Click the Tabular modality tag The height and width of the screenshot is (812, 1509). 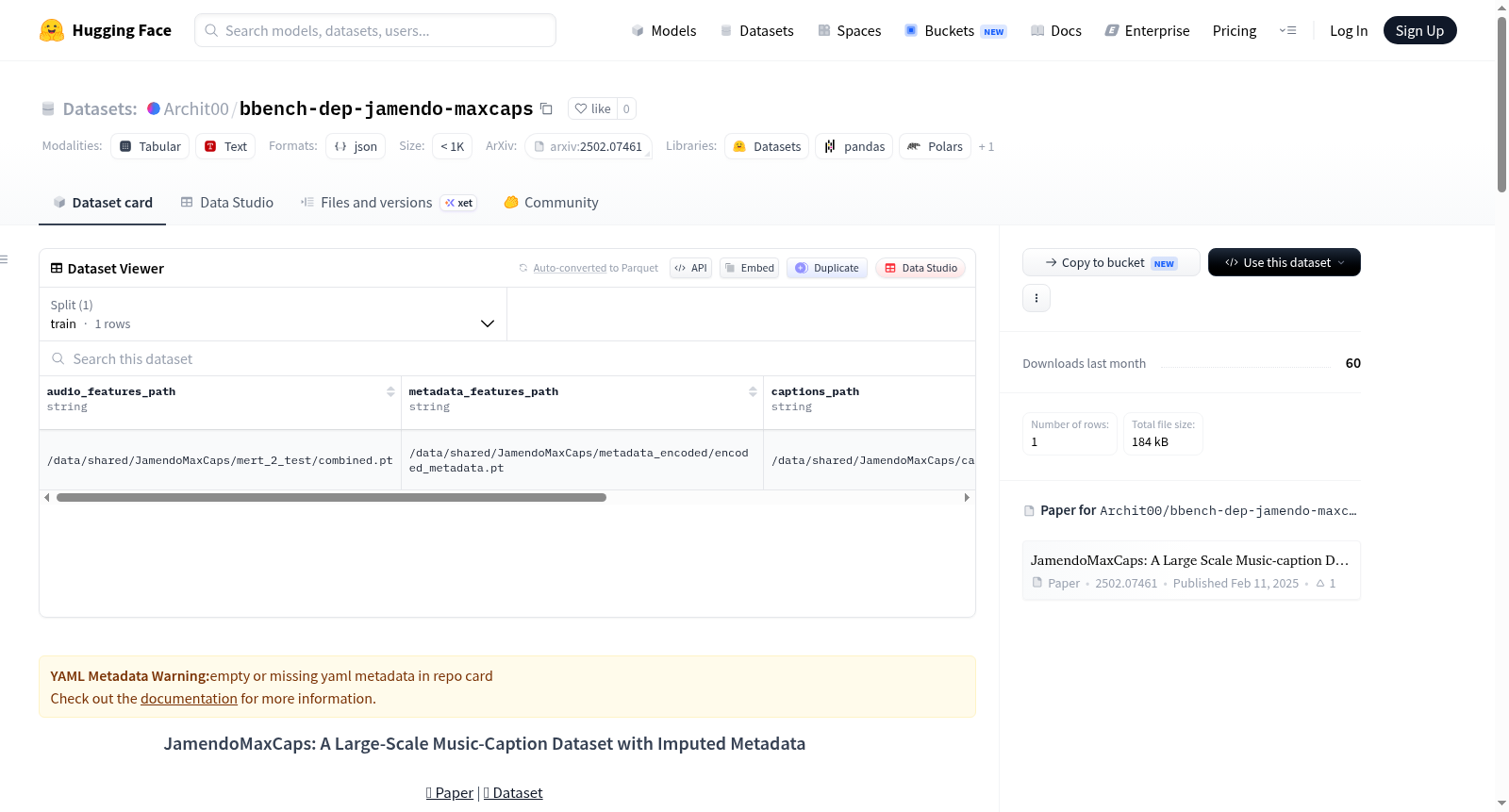click(x=150, y=146)
